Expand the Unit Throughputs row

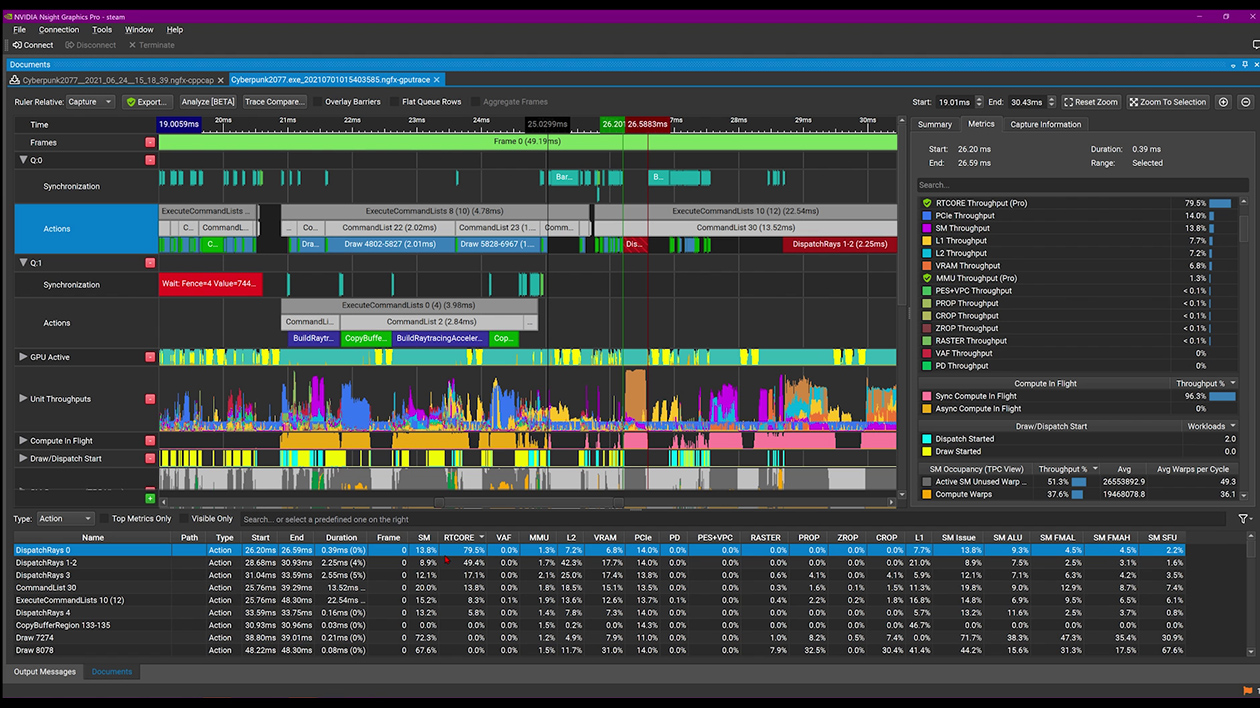pyautogui.click(x=23, y=399)
